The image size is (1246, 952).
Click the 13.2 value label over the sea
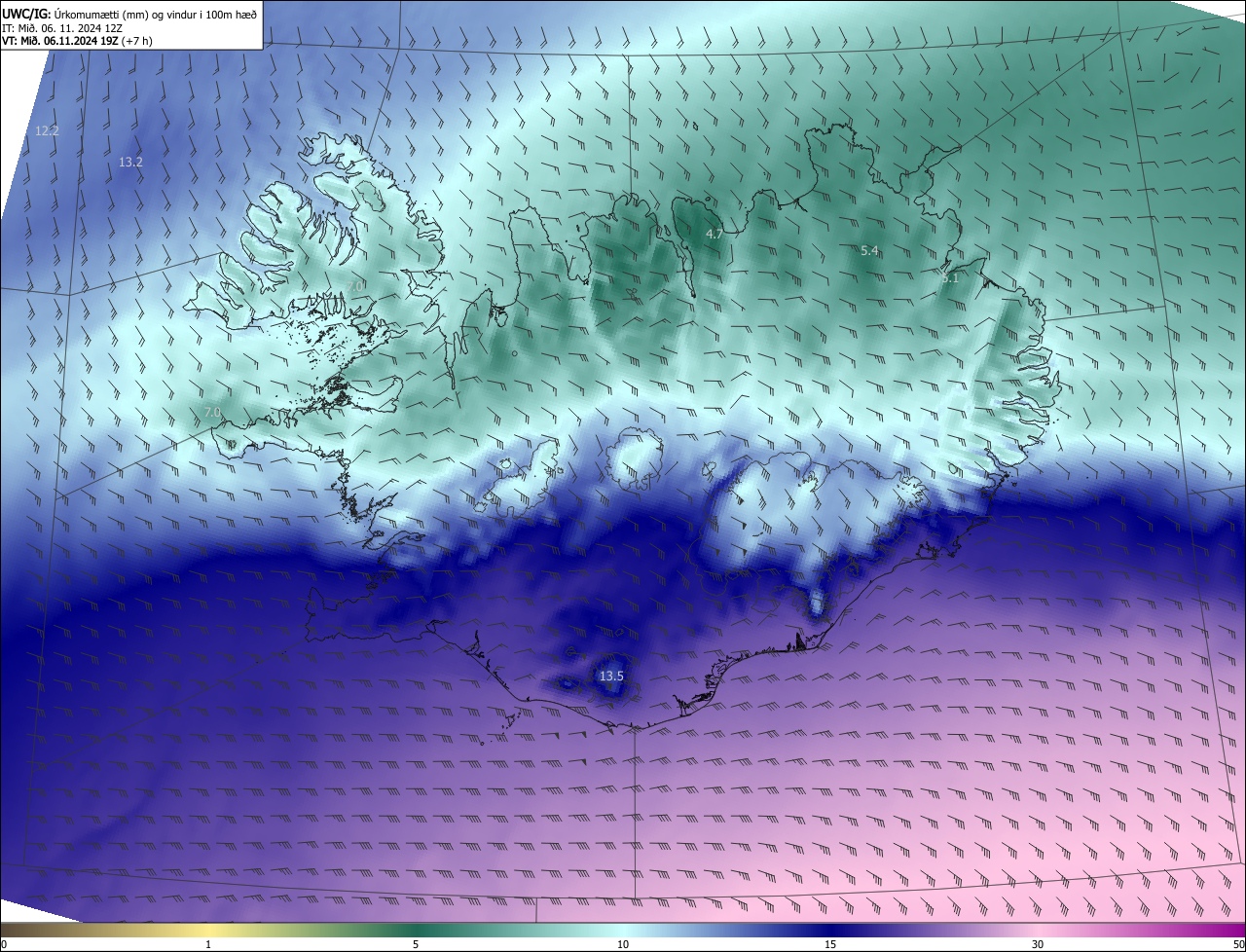pos(130,162)
